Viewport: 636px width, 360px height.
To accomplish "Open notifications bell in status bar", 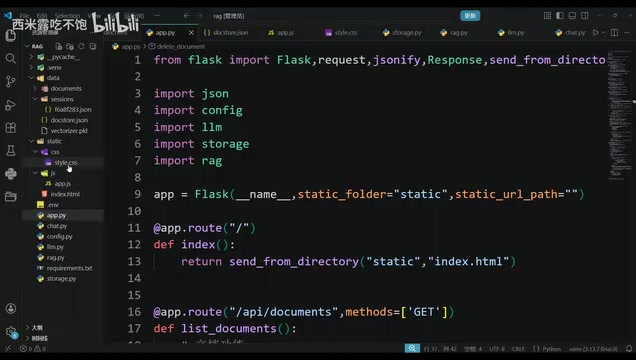I will (x=629, y=349).
